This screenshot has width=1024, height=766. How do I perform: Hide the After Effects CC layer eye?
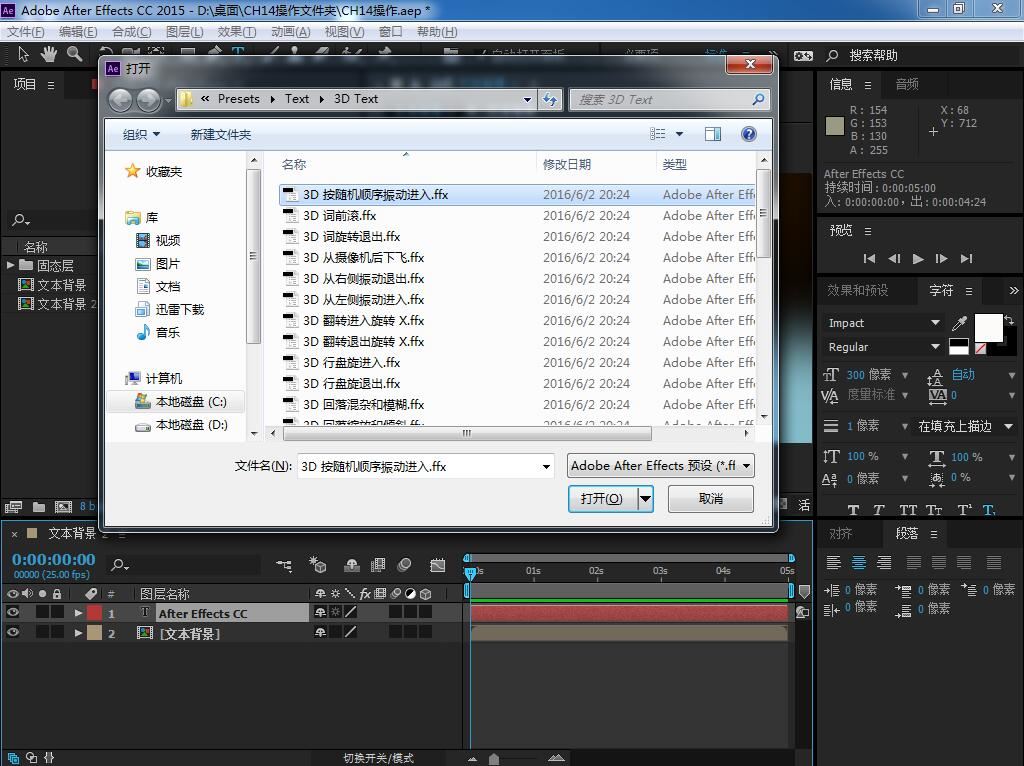12,613
